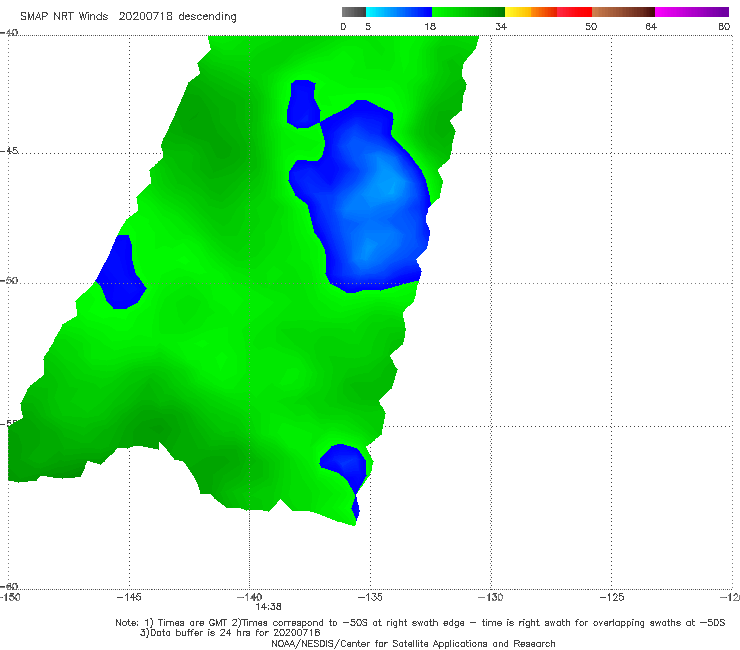Click the color bar label '64'
This screenshot has width=740, height=650.
(x=651, y=27)
